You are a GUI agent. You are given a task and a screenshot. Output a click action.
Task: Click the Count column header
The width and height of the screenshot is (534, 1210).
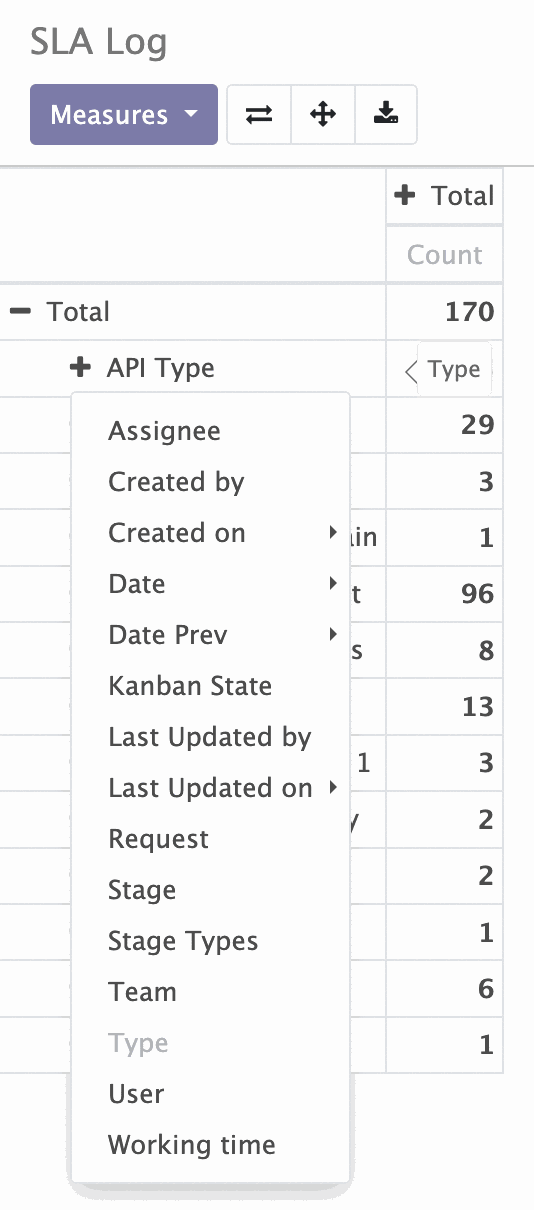(444, 255)
